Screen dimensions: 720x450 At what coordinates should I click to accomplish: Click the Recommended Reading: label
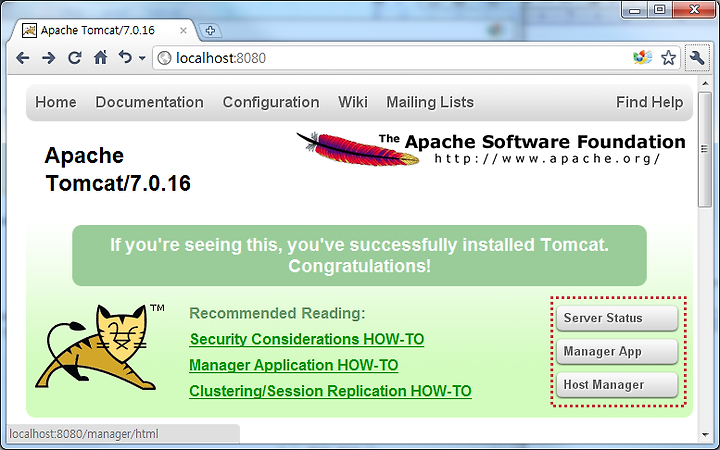tap(277, 313)
